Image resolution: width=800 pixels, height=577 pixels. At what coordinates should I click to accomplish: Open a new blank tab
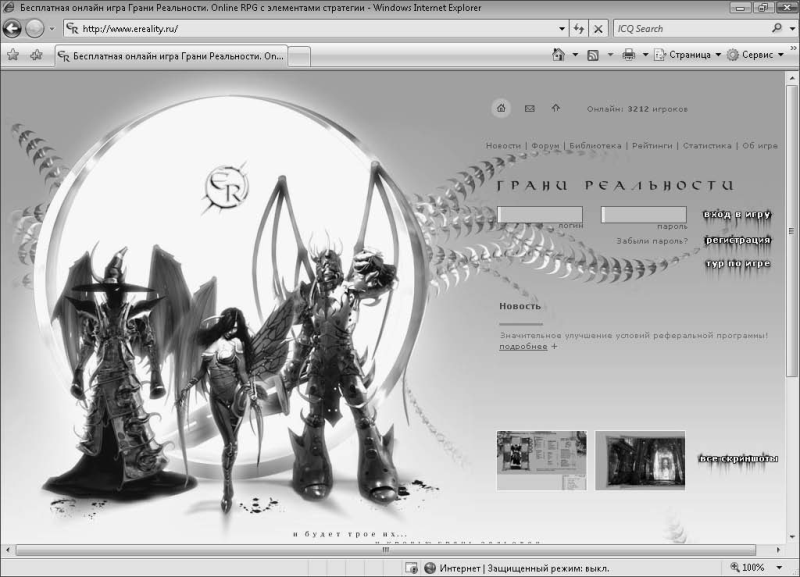coord(299,56)
